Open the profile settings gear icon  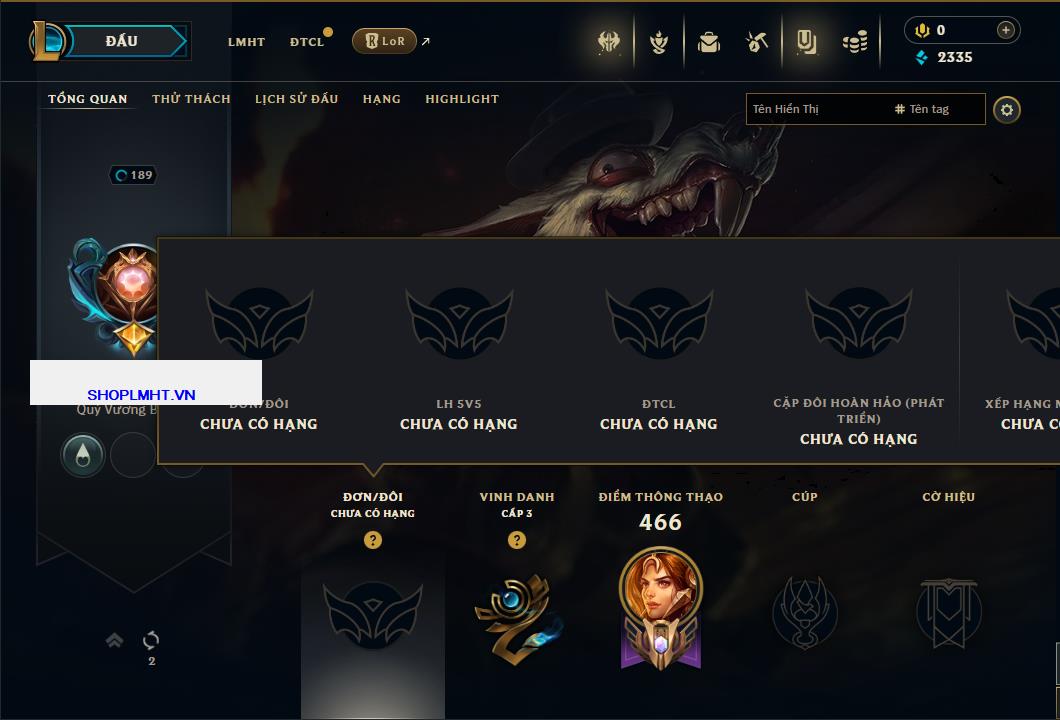(x=1007, y=110)
